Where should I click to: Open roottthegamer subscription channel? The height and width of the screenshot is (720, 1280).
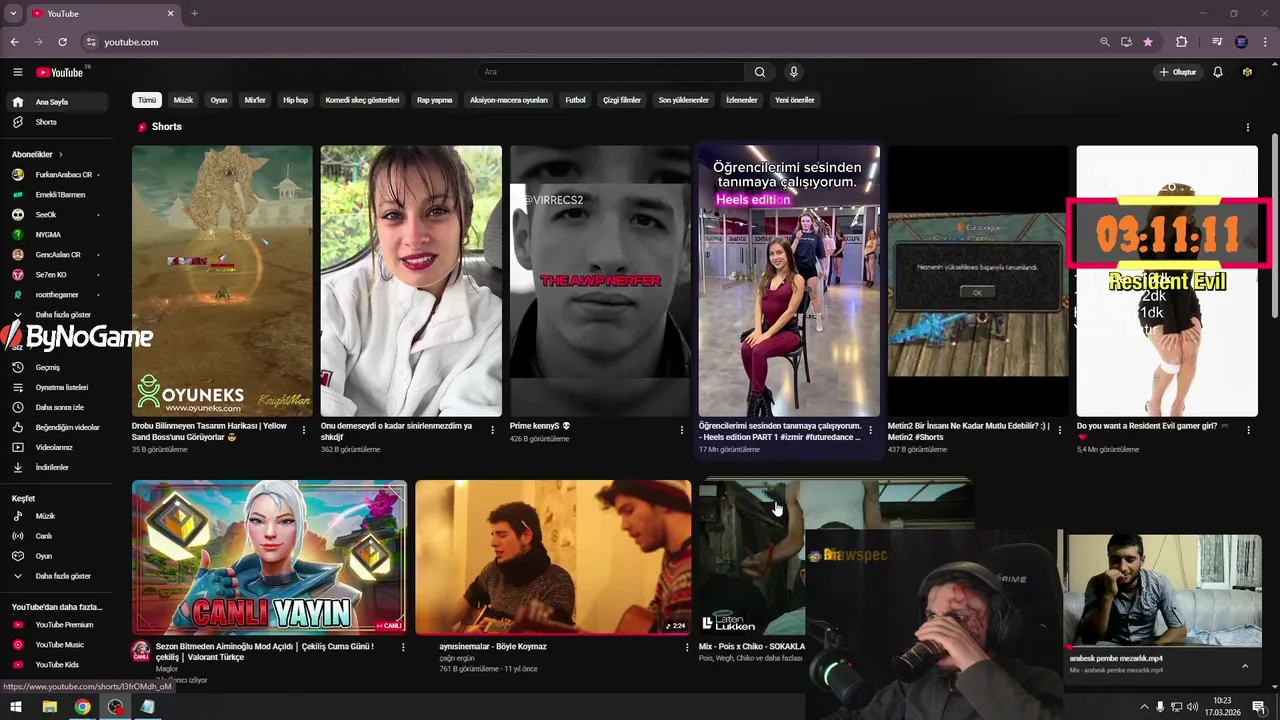point(60,295)
